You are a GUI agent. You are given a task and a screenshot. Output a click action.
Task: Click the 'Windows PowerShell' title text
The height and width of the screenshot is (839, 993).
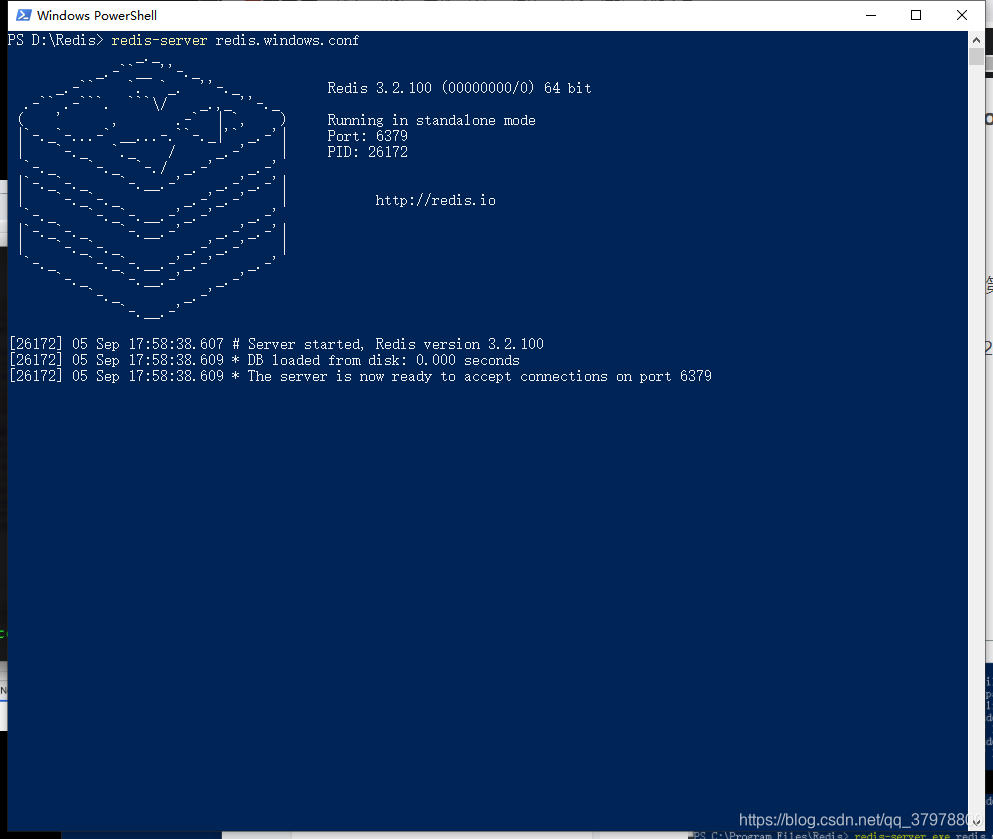(97, 15)
